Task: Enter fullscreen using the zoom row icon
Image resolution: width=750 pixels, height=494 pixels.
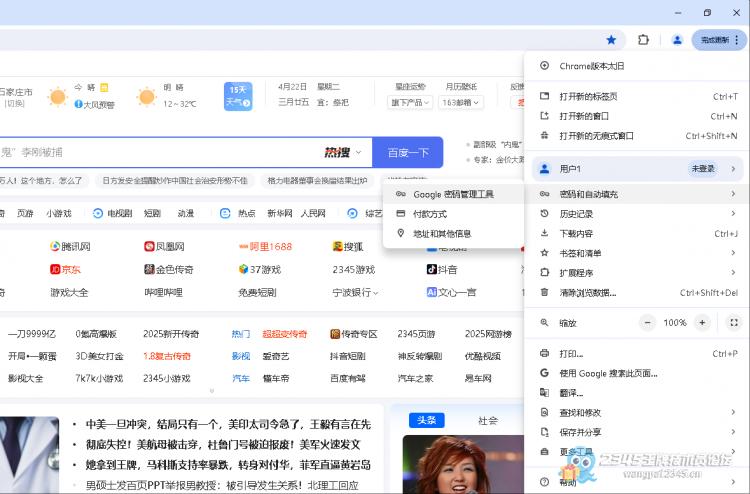Action: (734, 323)
